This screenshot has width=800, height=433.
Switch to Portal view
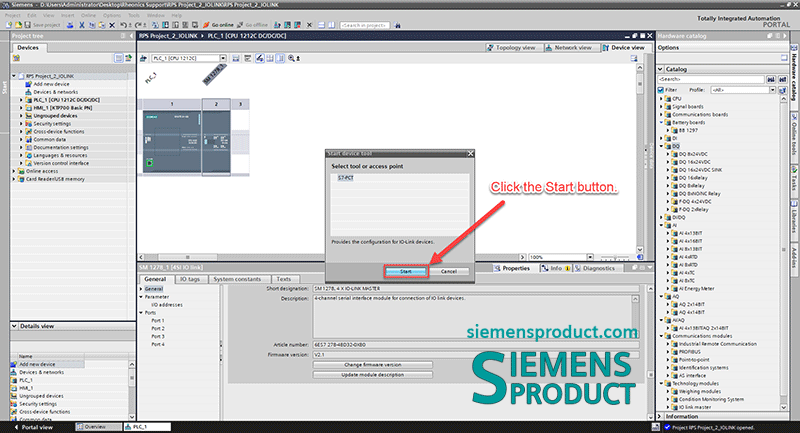[x=33, y=427]
